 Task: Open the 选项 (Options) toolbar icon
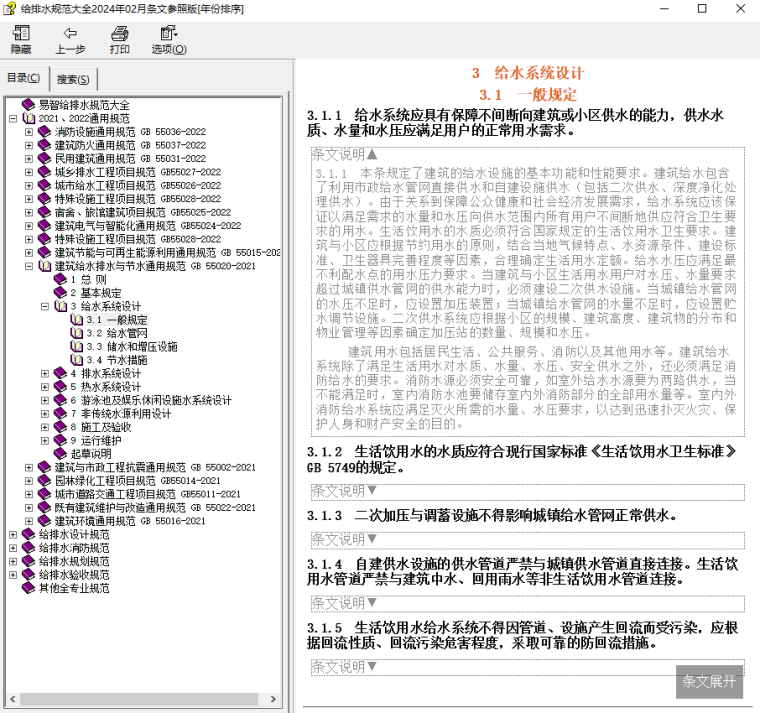[x=168, y=40]
